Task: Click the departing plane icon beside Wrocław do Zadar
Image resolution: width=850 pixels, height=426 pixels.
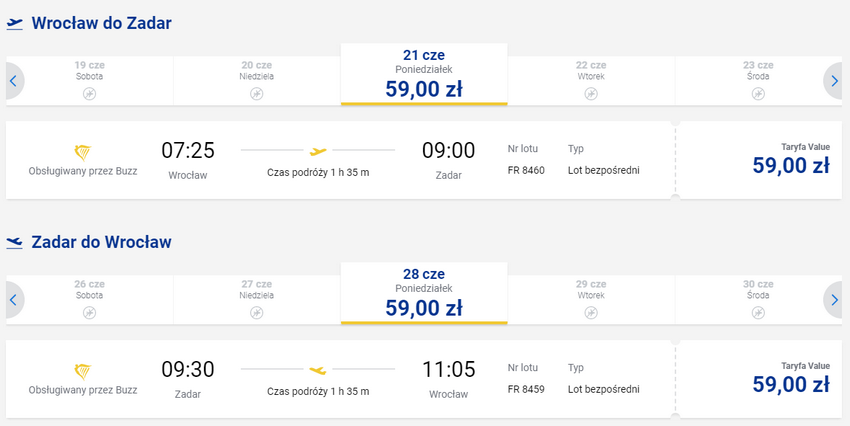Action: point(15,24)
